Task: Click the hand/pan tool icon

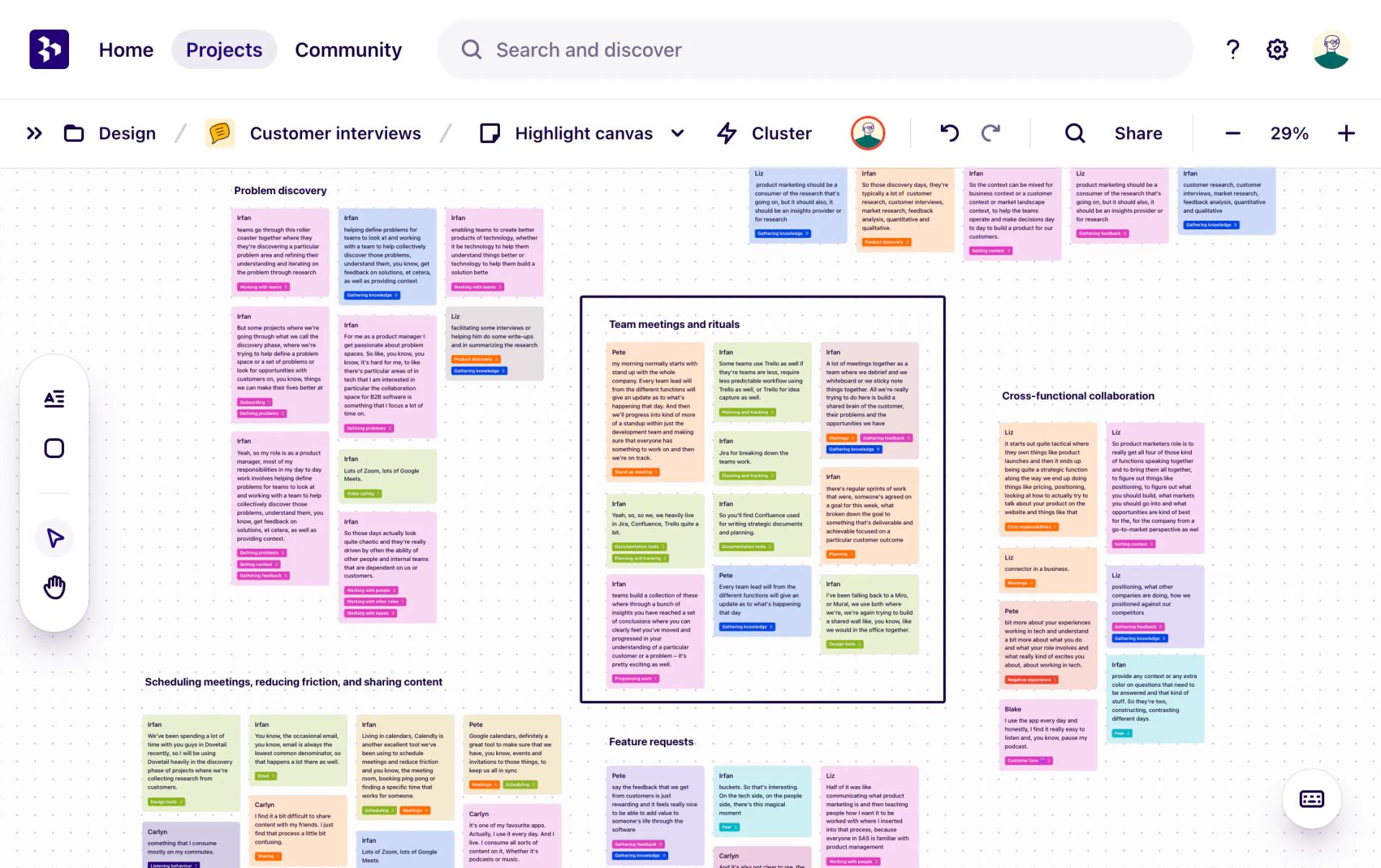Action: (55, 588)
